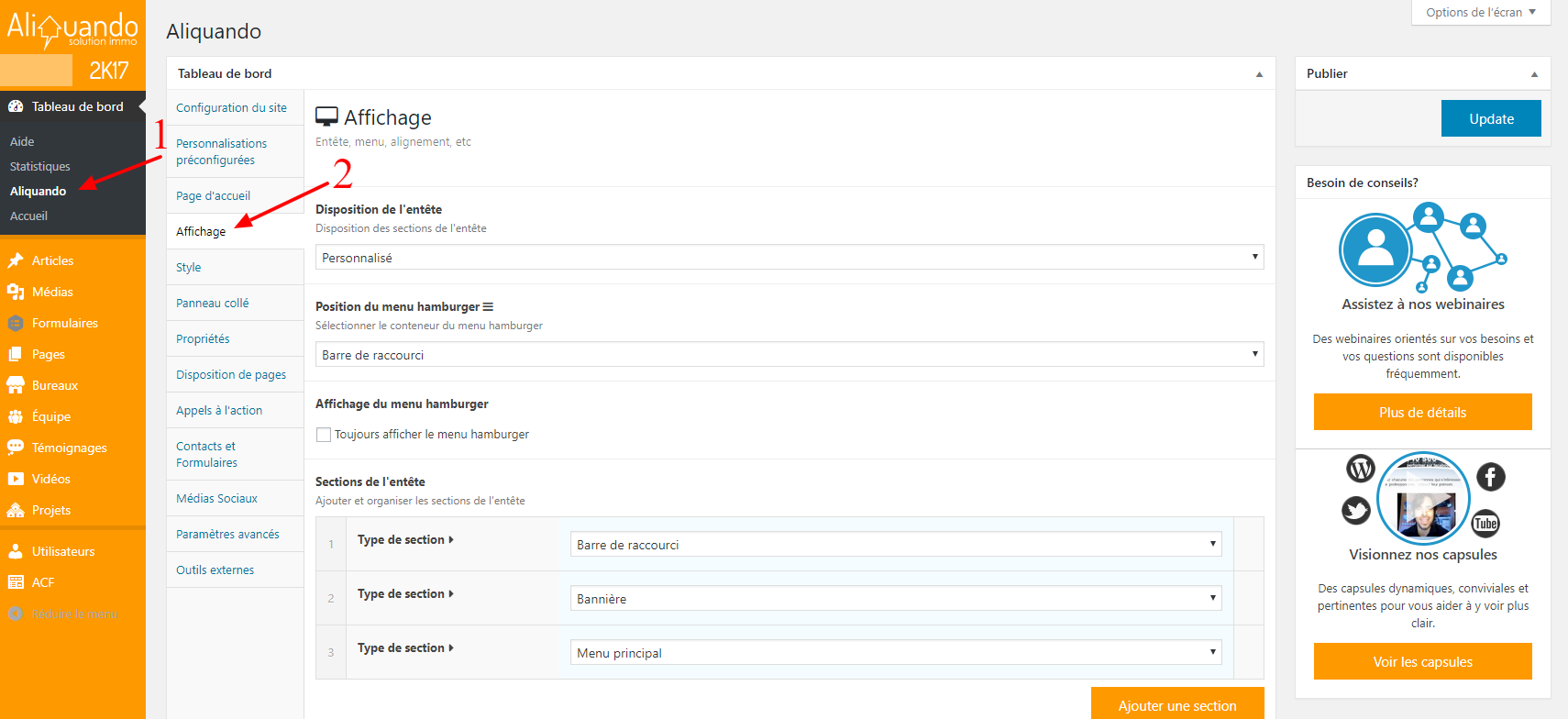1568x719 pixels.
Task: Open Disposition de l'entête dropdown
Action: pos(790,258)
